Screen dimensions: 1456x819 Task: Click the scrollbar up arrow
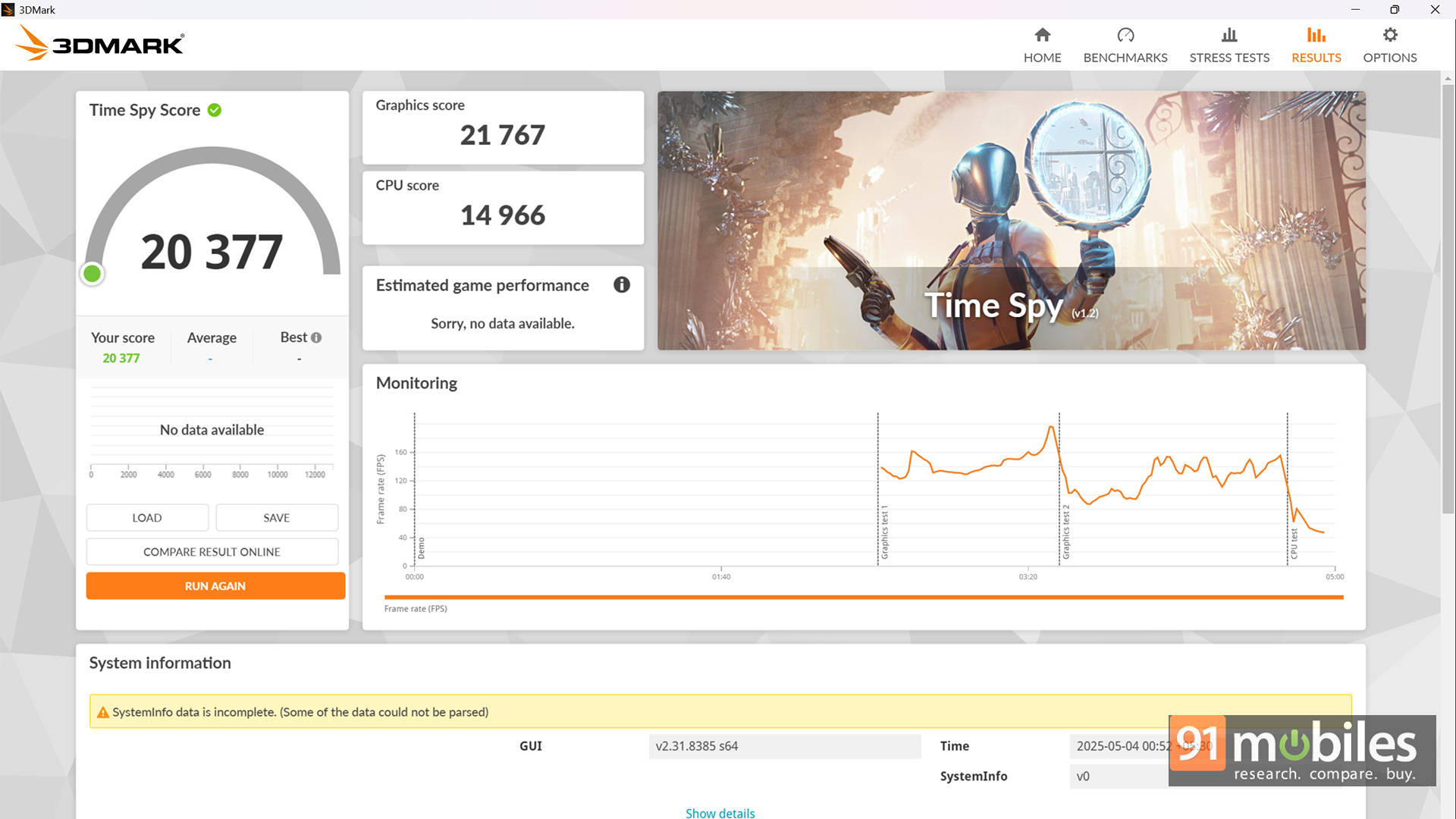tap(1448, 77)
